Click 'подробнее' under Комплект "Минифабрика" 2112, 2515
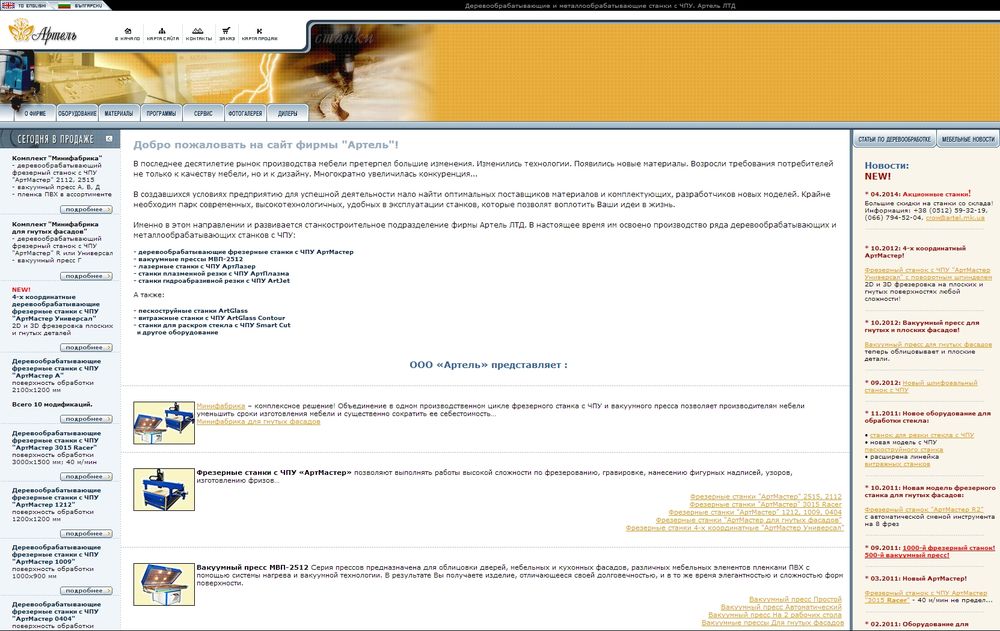 86,209
